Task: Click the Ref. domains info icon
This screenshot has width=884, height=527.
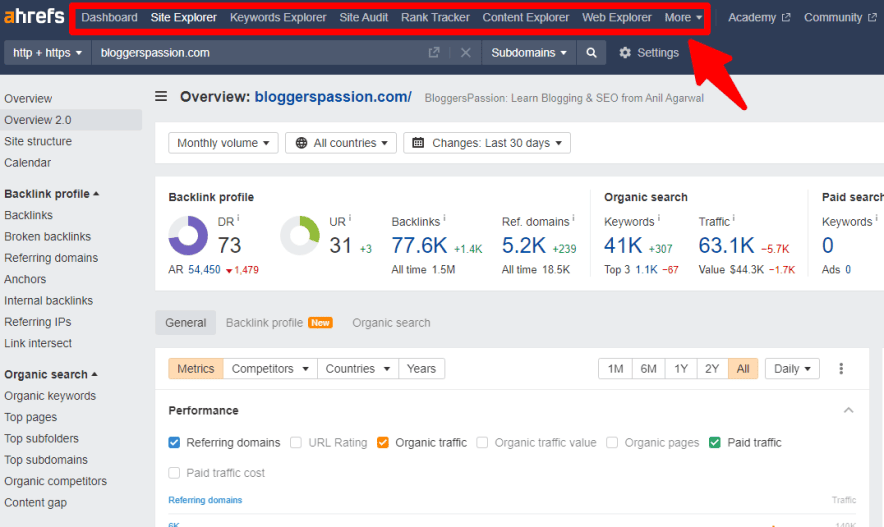Action: (x=573, y=218)
